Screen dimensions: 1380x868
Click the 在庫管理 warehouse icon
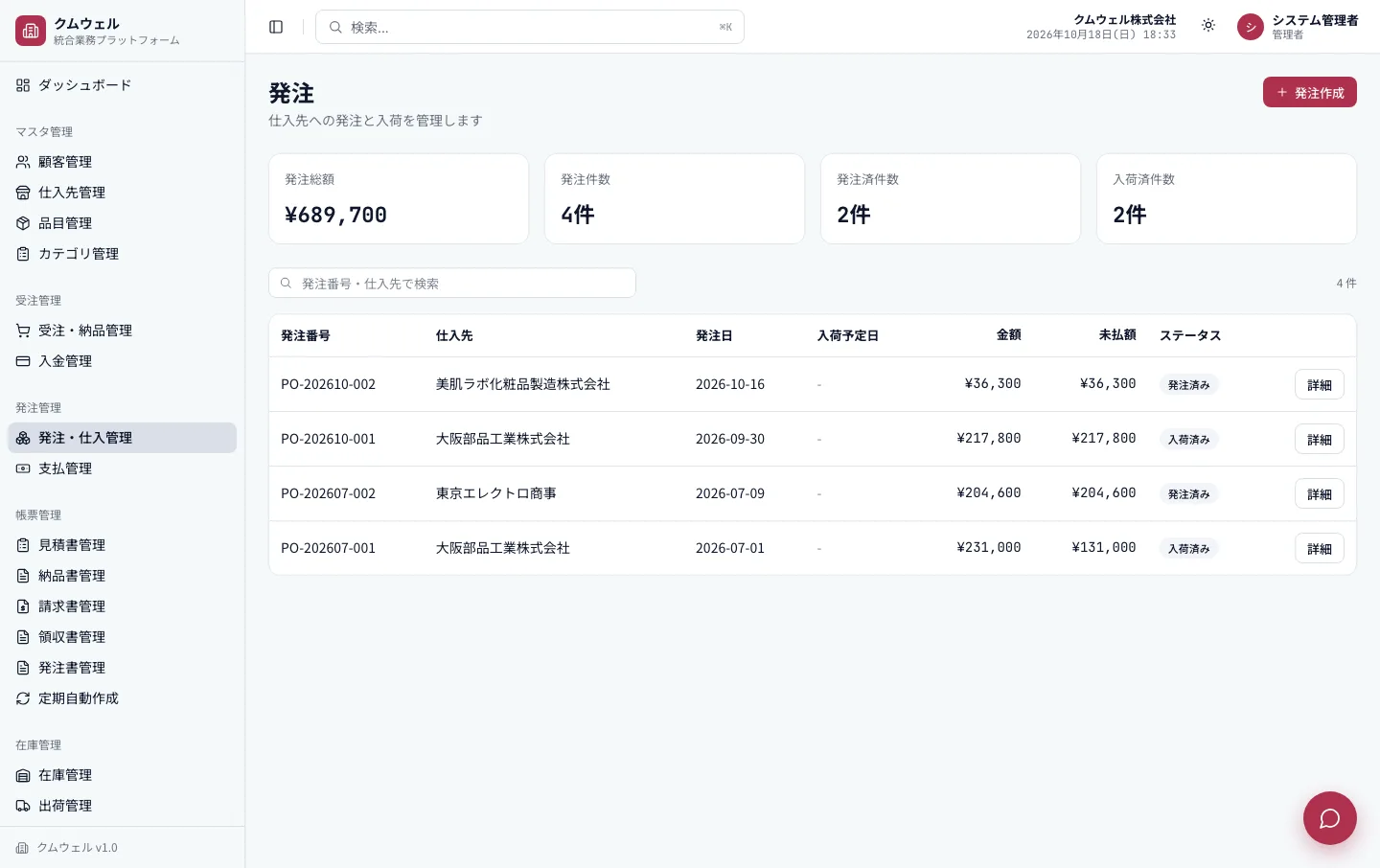pyautogui.click(x=23, y=775)
